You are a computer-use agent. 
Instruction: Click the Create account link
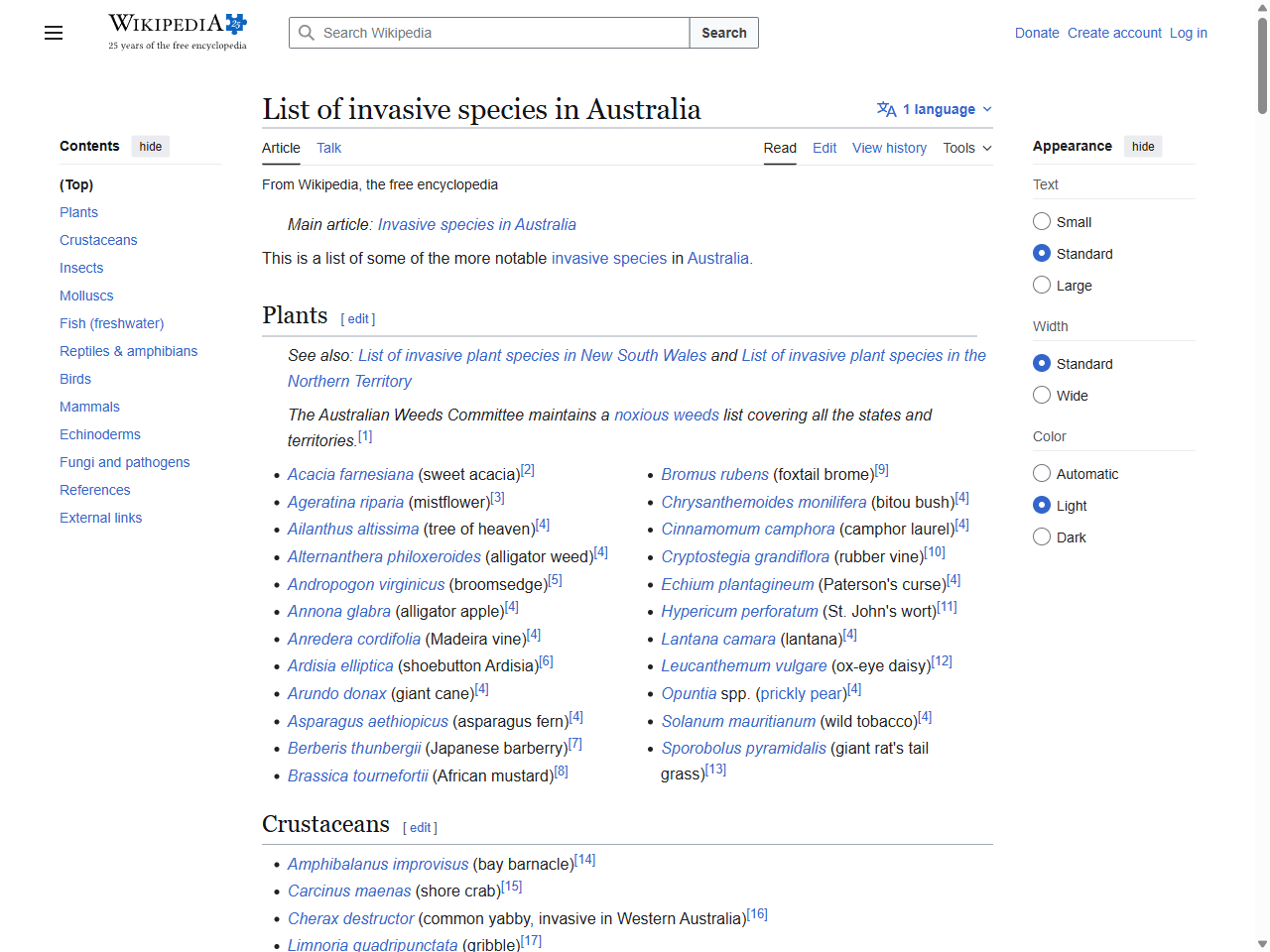click(1114, 33)
